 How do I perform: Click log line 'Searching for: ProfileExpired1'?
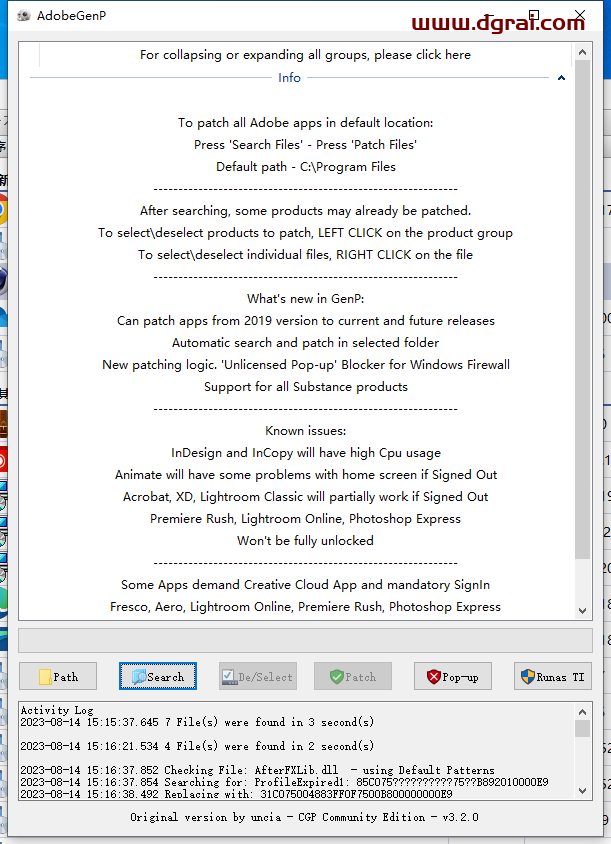pos(284,782)
